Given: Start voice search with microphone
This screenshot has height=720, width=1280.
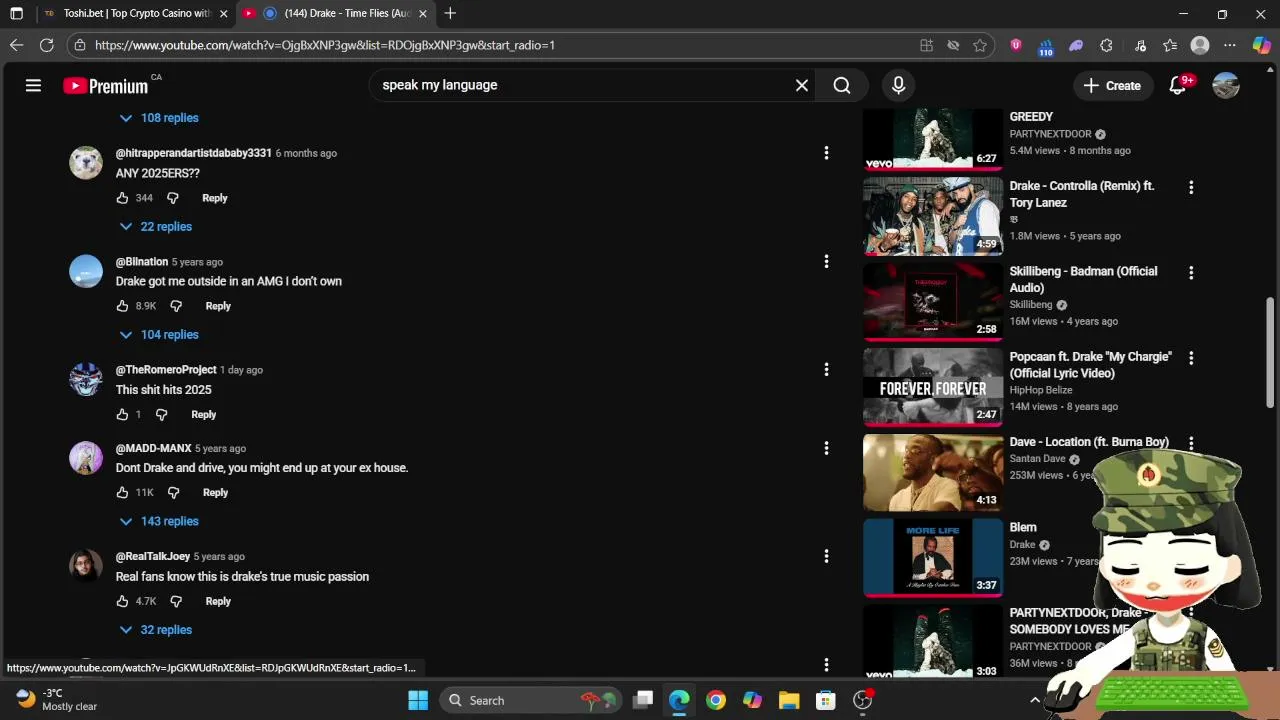Looking at the screenshot, I should (898, 86).
